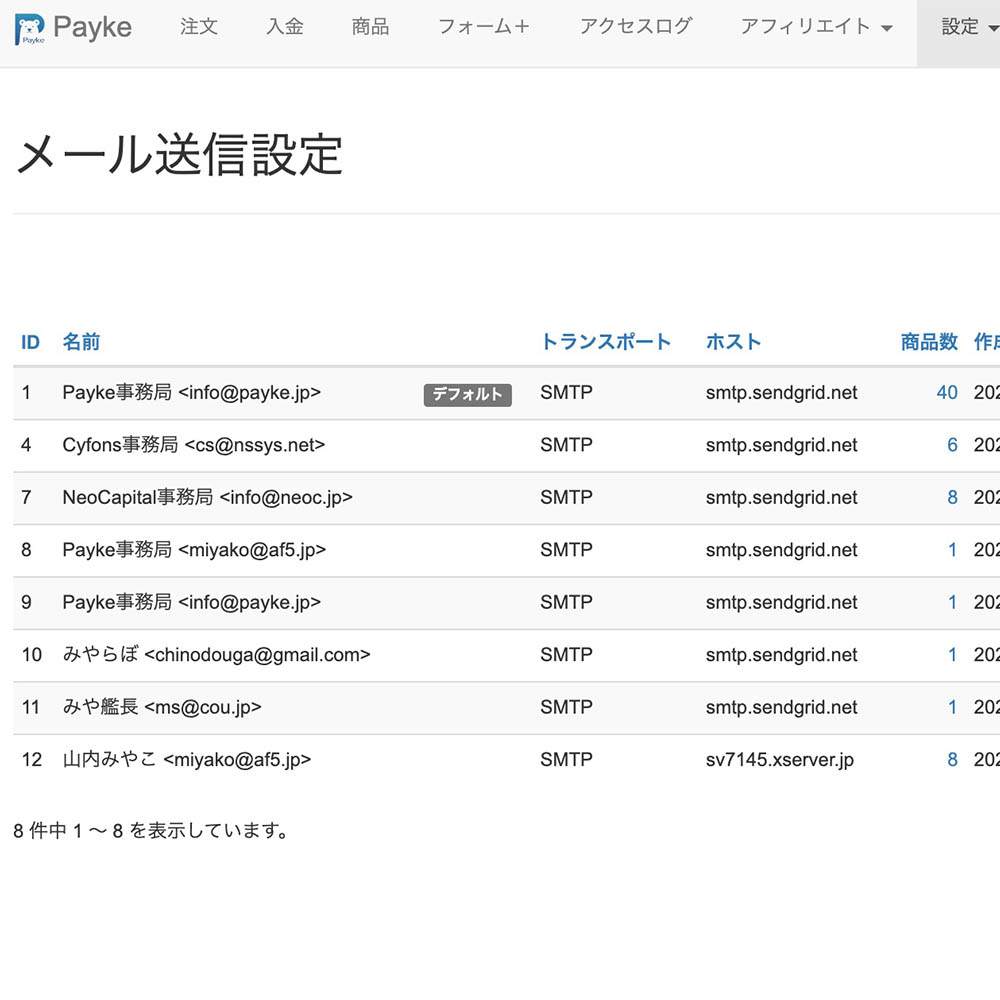Open the アクセスログ page
This screenshot has width=1000, height=1000.
point(636,27)
